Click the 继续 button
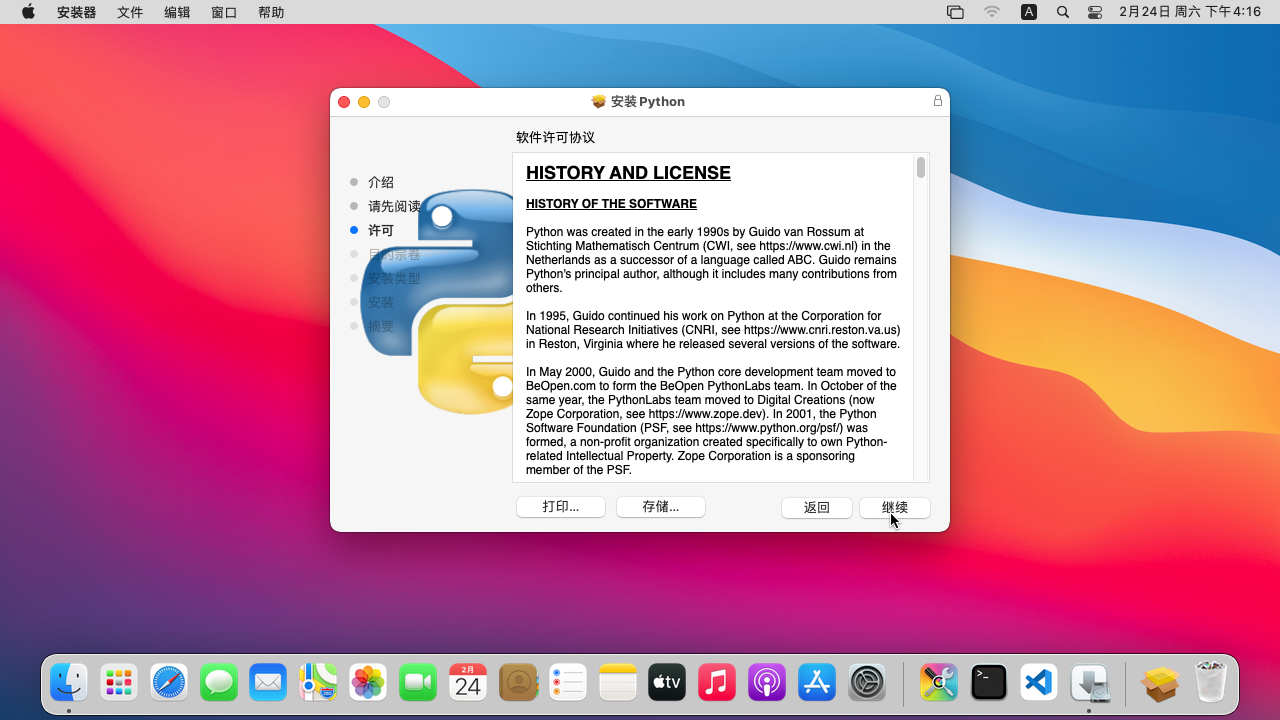Screen dimensions: 1280x720 895,507
